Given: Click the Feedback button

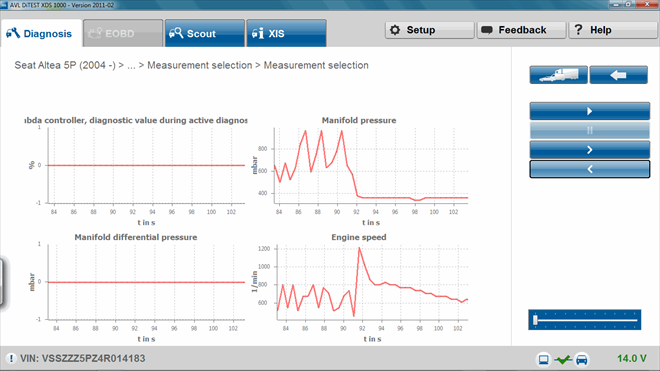Looking at the screenshot, I should coord(521,30).
